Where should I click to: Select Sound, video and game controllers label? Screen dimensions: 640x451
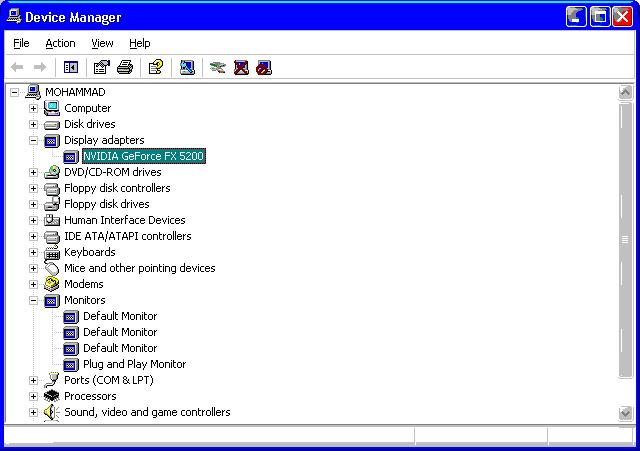point(147,412)
